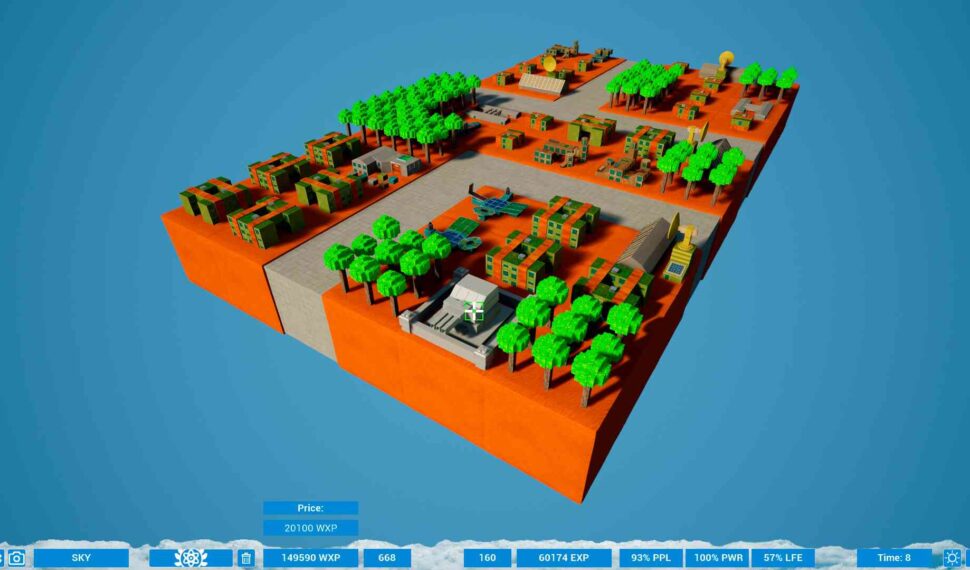Screen dimensions: 970x570
Task: Click the trash can delete icon
Action: point(246,558)
